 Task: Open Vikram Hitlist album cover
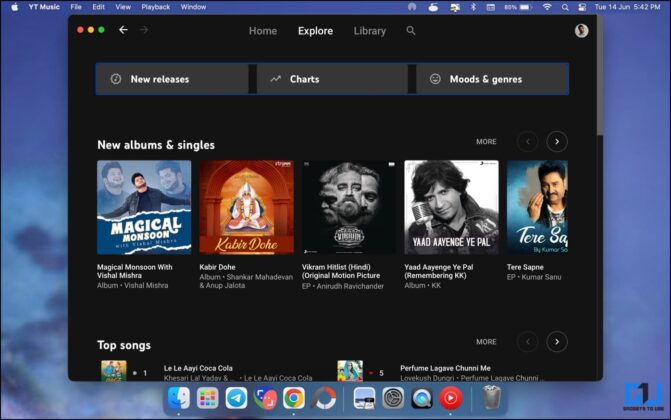click(349, 208)
